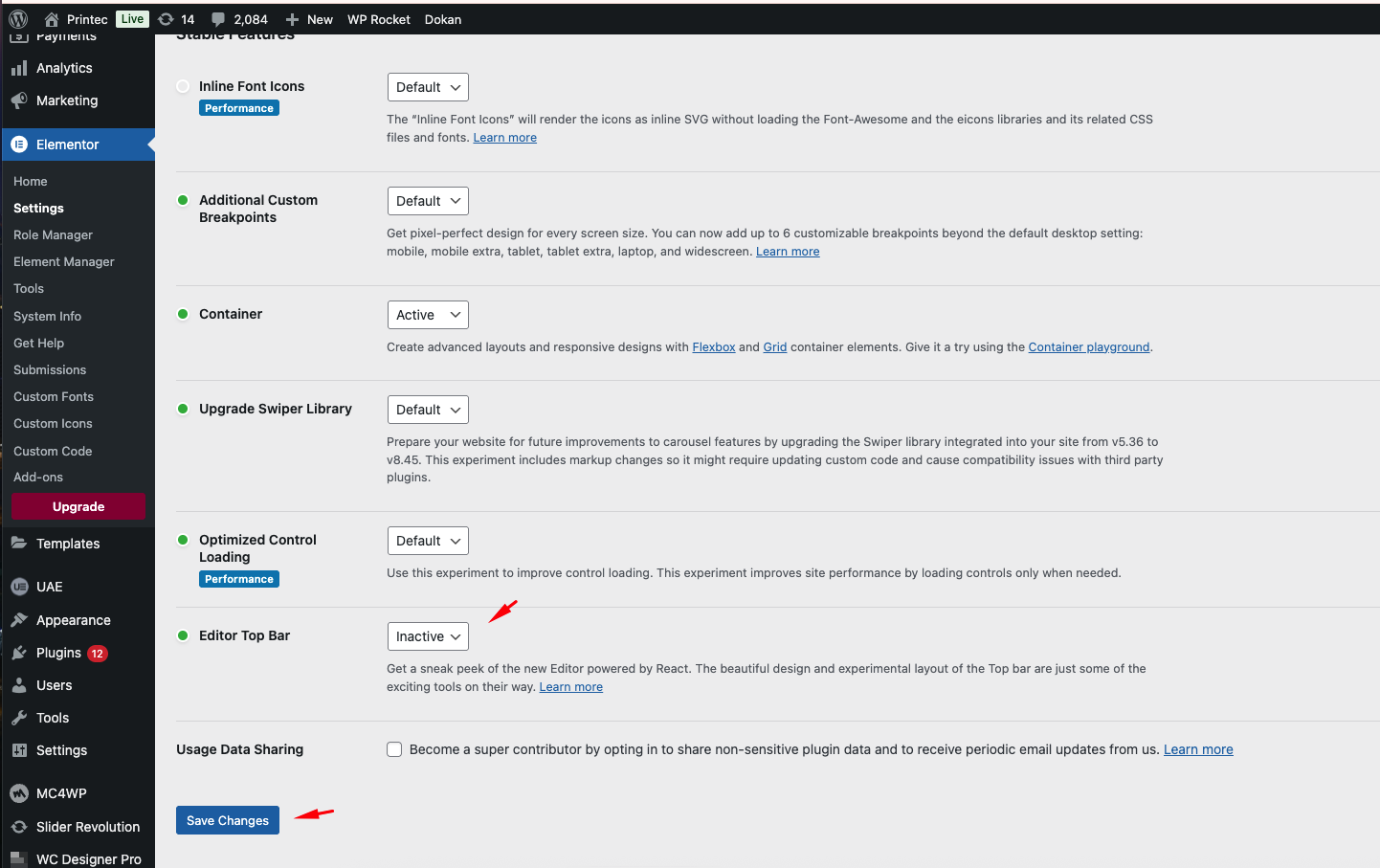The image size is (1380, 868).
Task: Open the Additional Custom Breakpoints dropdown
Action: [428, 201]
